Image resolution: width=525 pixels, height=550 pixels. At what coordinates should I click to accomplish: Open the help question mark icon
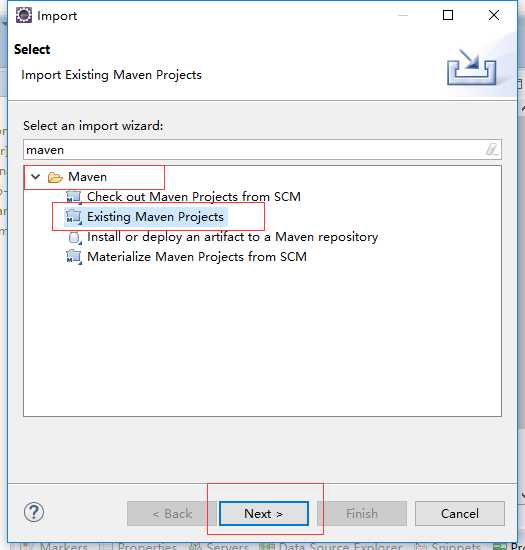(x=34, y=512)
